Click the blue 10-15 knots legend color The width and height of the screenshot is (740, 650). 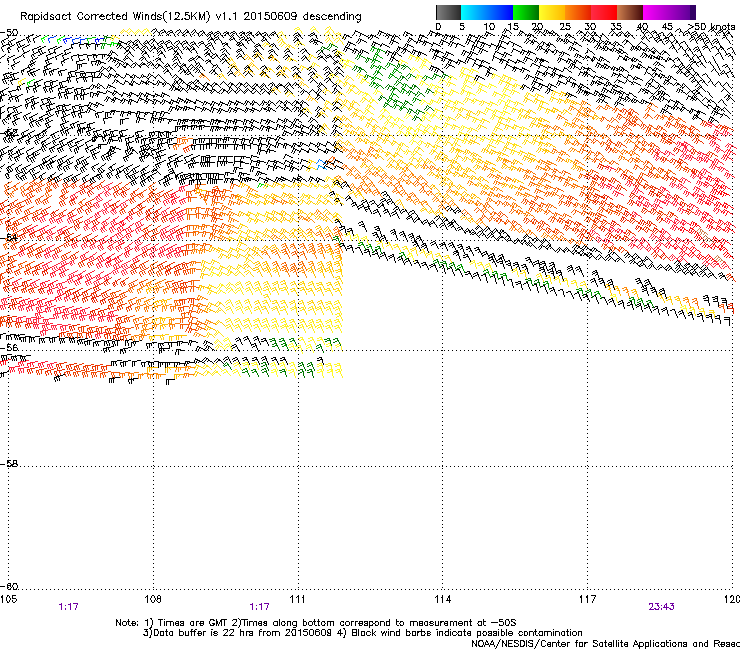point(500,12)
